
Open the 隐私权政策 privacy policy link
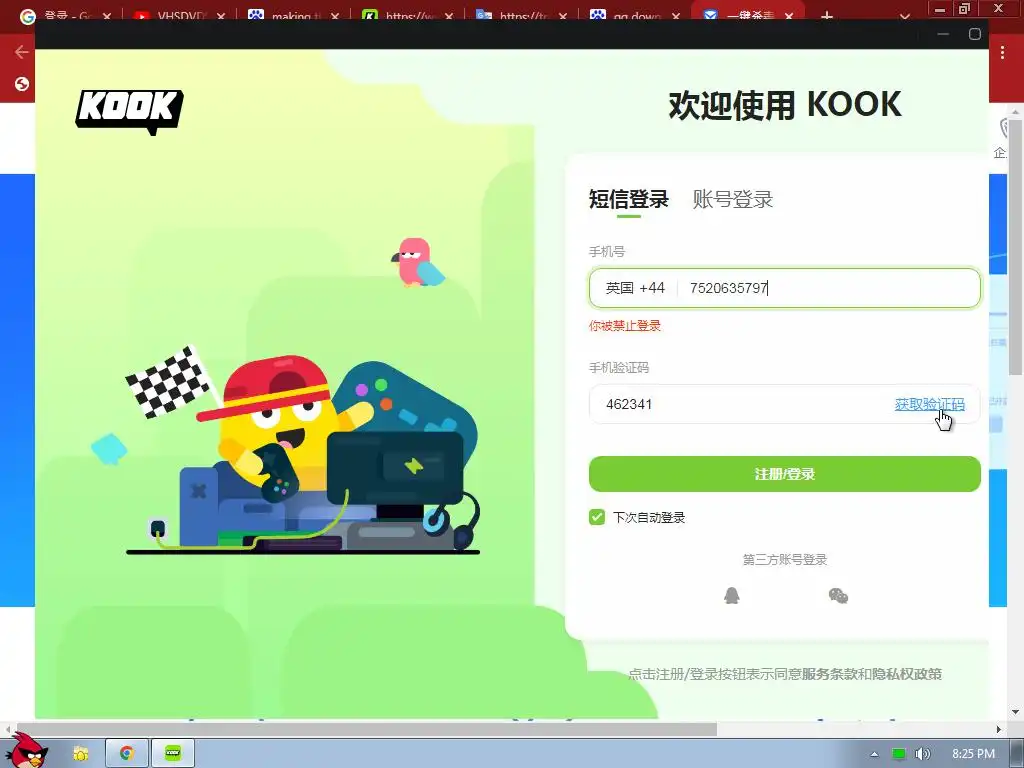(906, 674)
